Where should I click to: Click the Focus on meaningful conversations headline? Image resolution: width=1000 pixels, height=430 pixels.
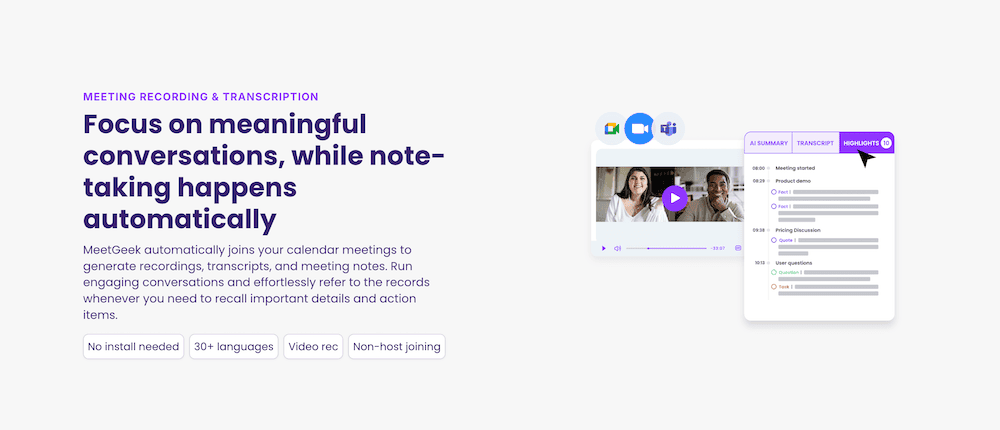(264, 172)
